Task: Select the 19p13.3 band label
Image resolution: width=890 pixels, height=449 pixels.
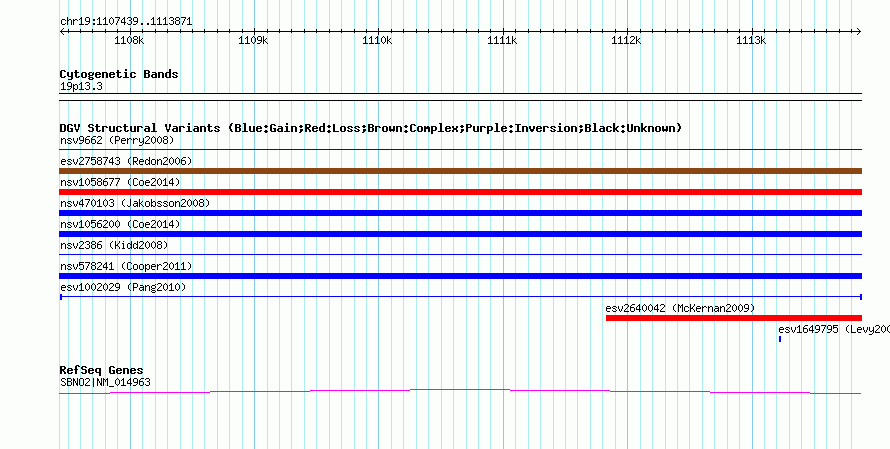Action: [81, 86]
